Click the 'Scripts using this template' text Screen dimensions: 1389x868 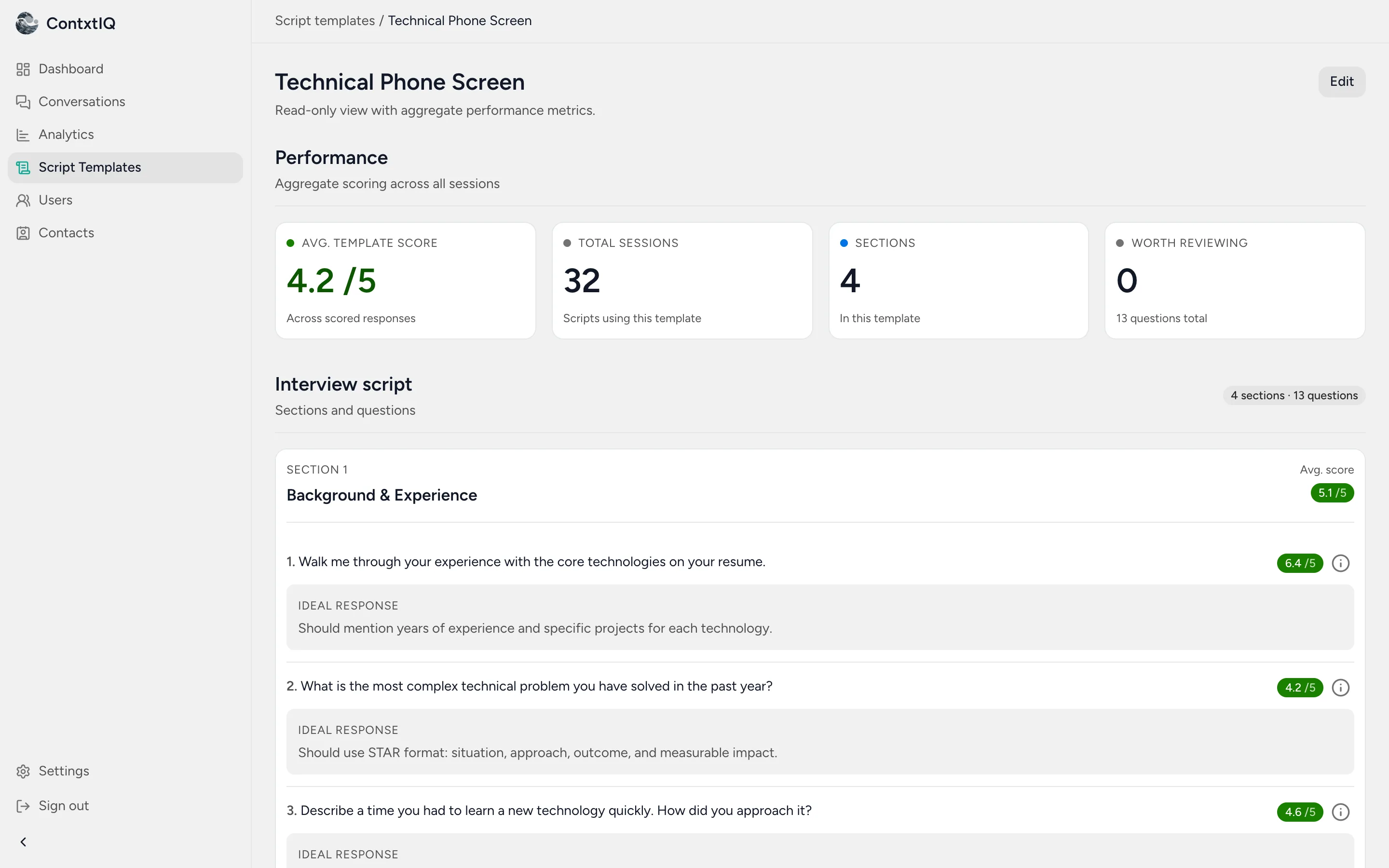pyautogui.click(x=632, y=319)
